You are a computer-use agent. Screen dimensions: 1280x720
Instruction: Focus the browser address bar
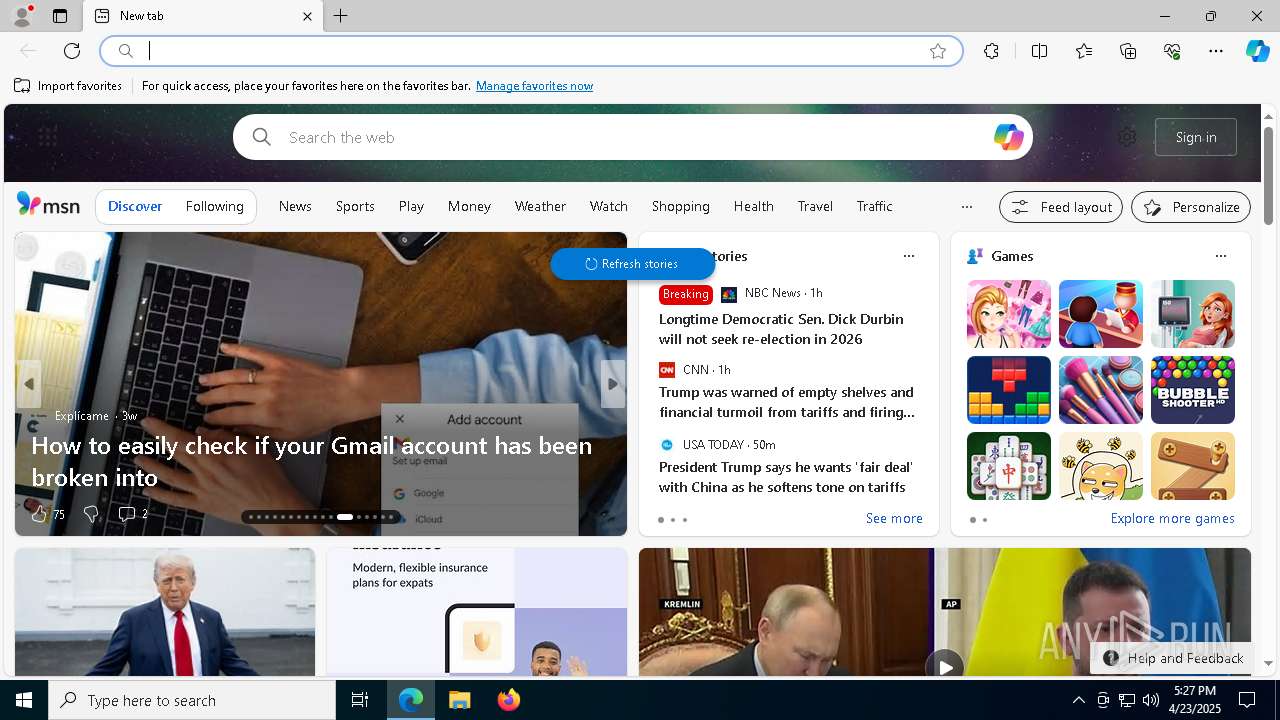(x=530, y=51)
